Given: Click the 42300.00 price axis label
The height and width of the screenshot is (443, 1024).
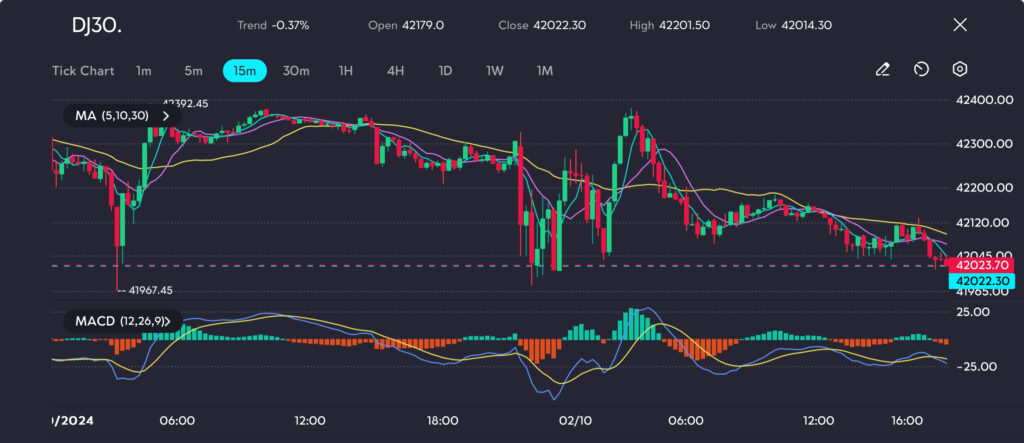Looking at the screenshot, I should (x=984, y=144).
